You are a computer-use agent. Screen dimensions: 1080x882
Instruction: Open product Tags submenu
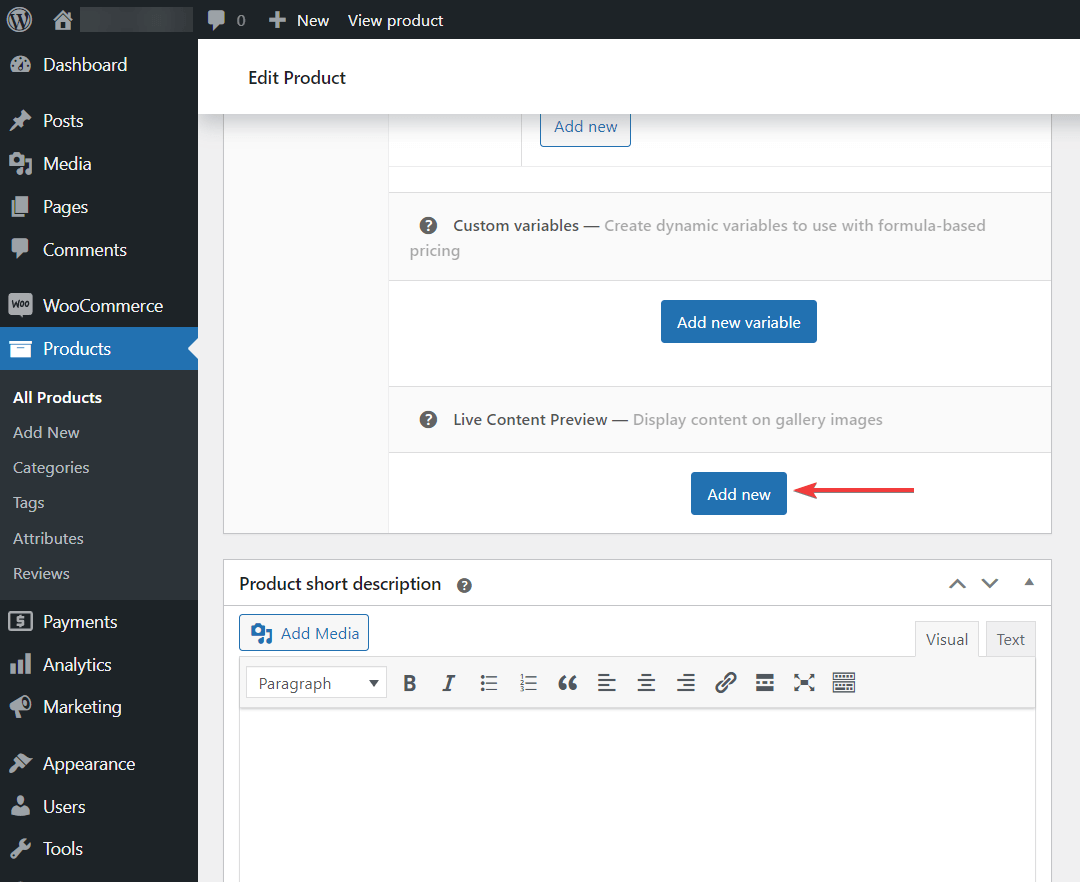click(28, 503)
